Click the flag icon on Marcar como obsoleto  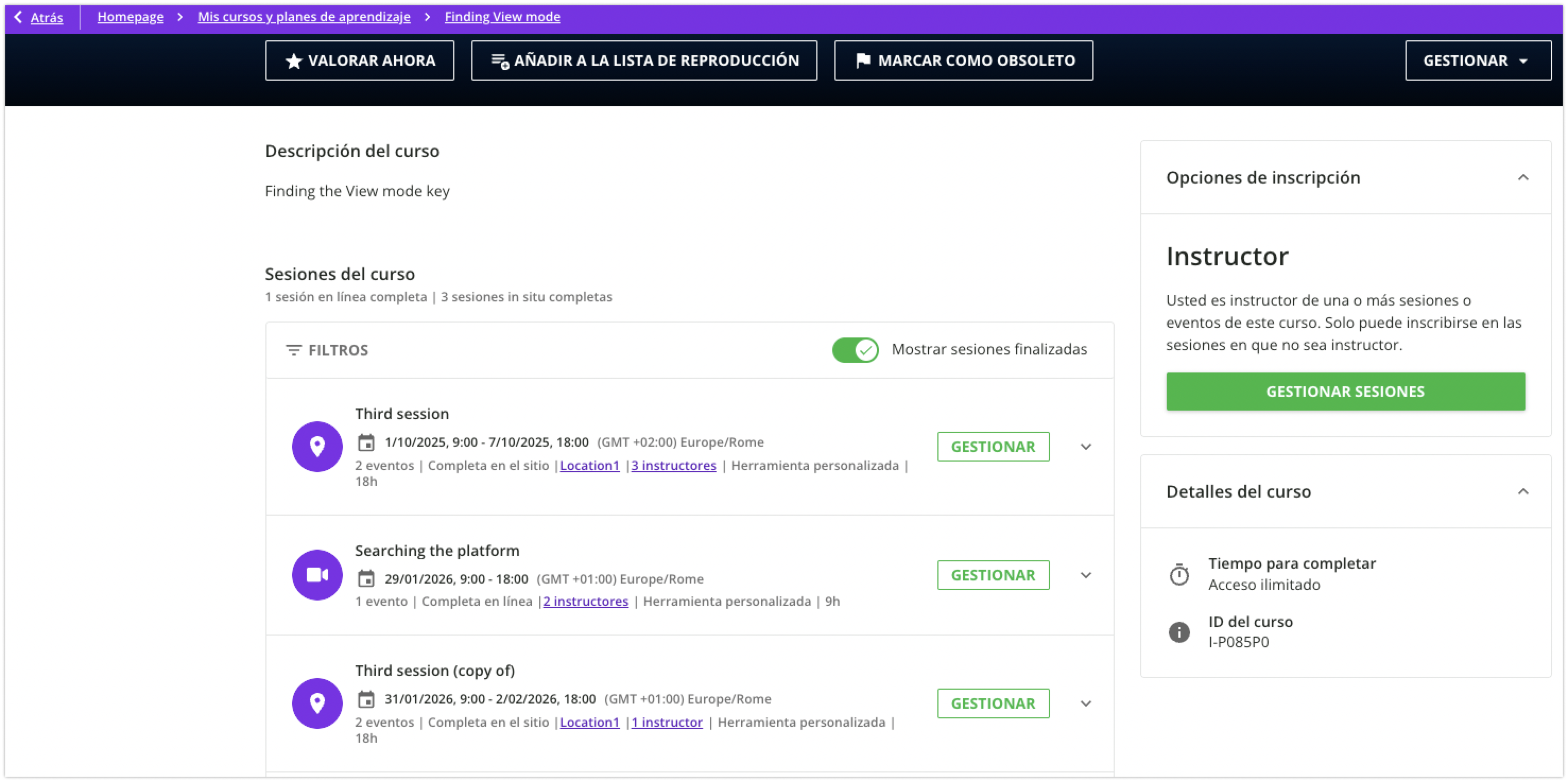pos(863,59)
